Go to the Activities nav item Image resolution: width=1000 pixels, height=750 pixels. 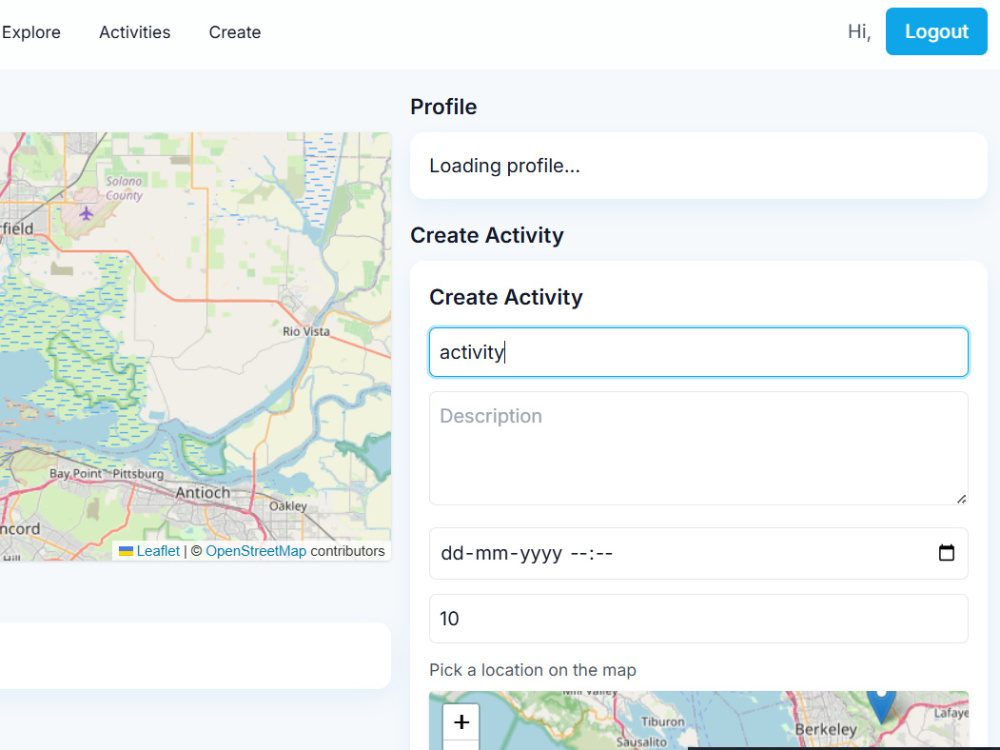[135, 33]
